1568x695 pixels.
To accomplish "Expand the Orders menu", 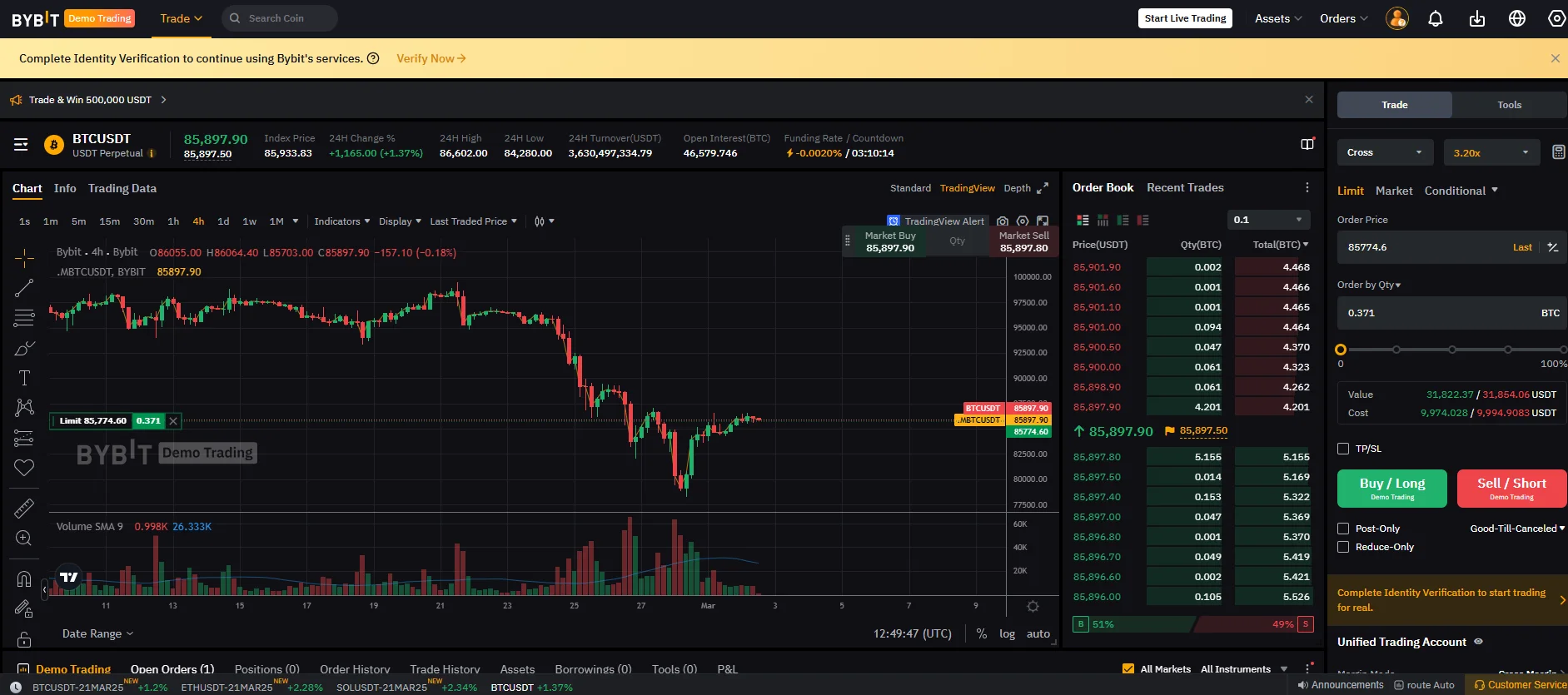I will [x=1343, y=18].
